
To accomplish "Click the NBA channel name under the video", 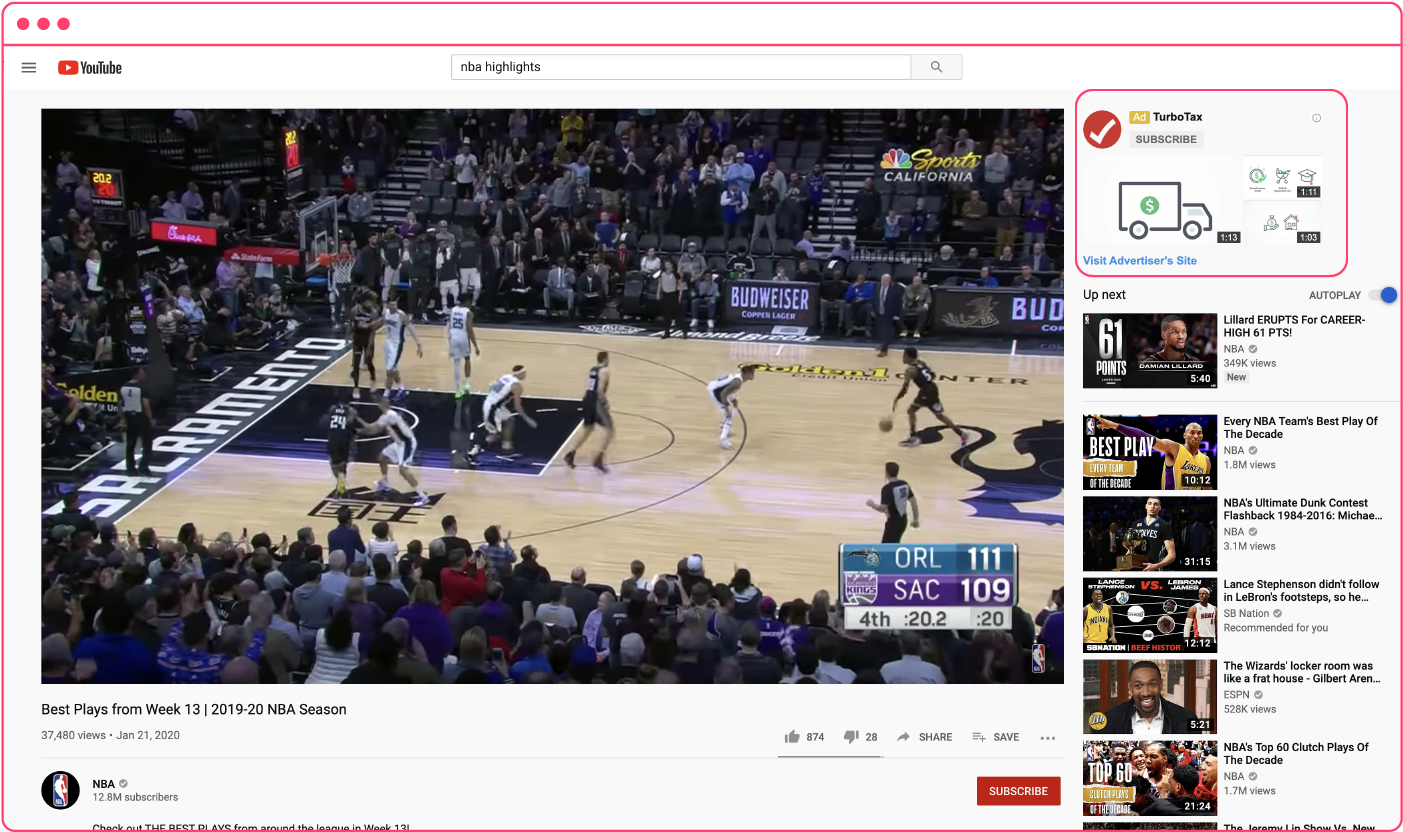I will (104, 784).
